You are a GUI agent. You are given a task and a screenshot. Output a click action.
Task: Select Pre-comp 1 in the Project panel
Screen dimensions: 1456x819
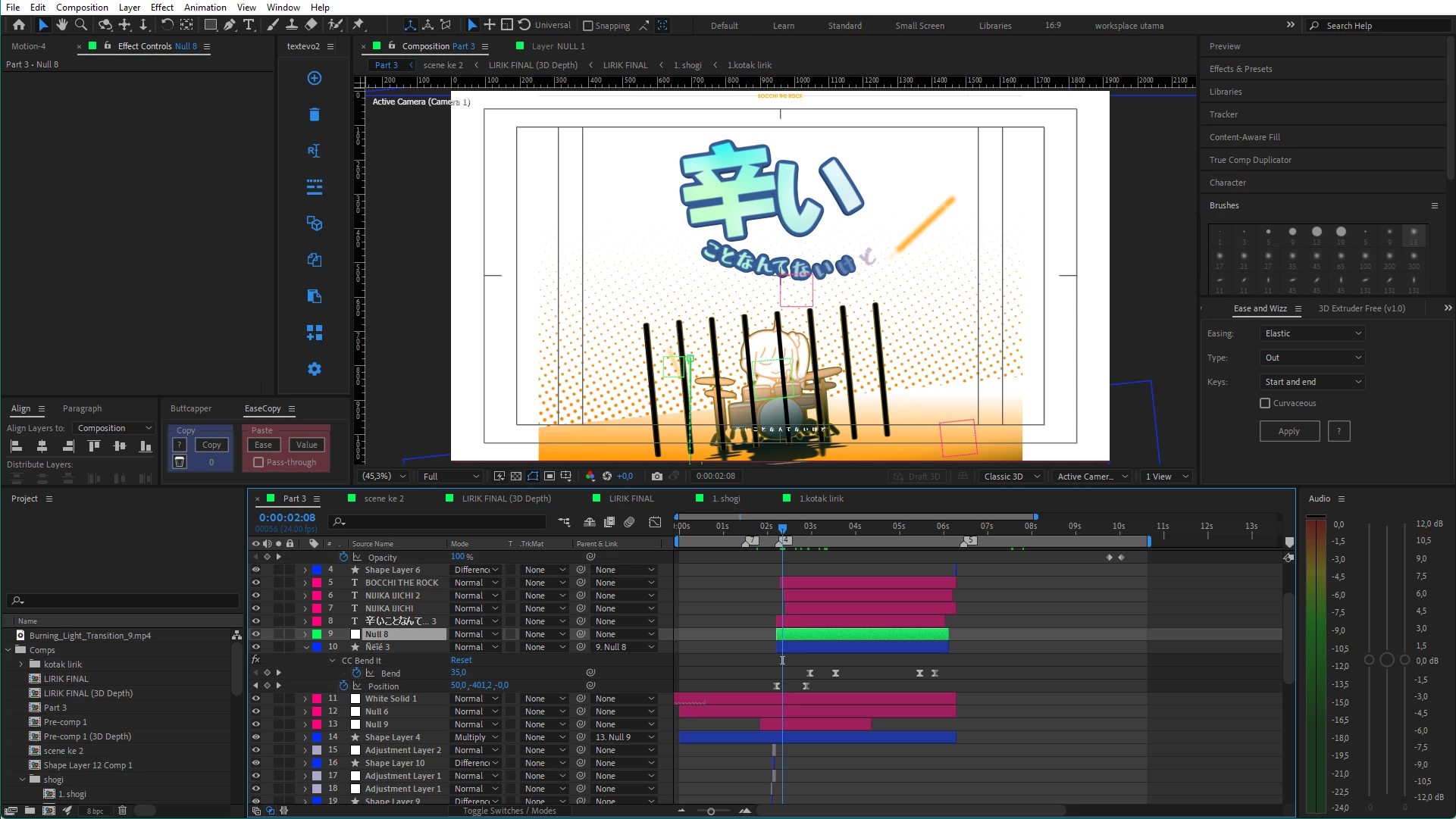pos(65,722)
